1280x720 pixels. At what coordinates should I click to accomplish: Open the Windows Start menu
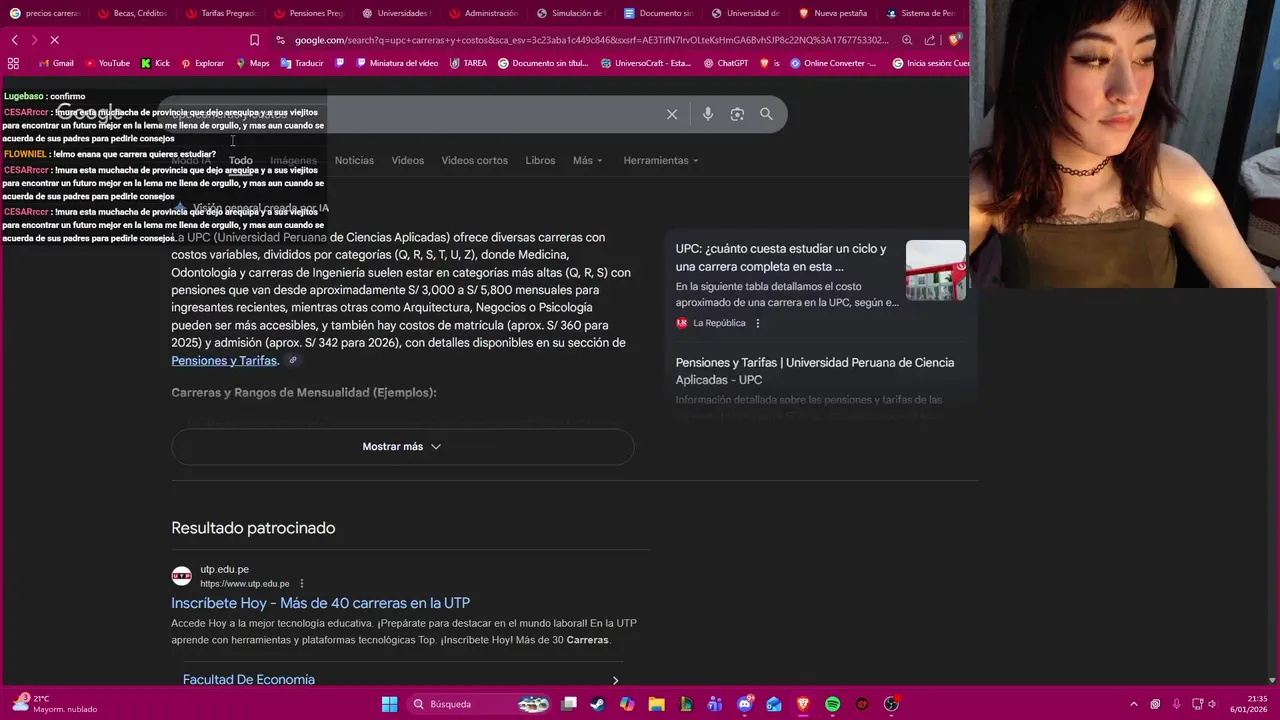(390, 704)
